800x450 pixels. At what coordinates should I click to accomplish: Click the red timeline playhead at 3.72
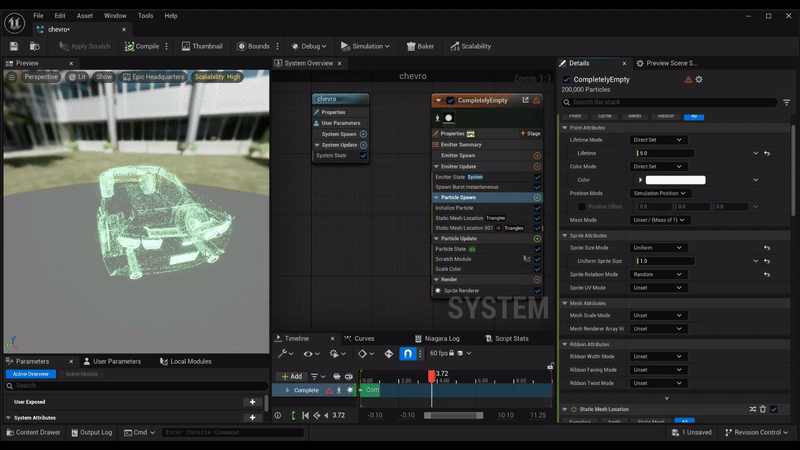[x=432, y=376]
